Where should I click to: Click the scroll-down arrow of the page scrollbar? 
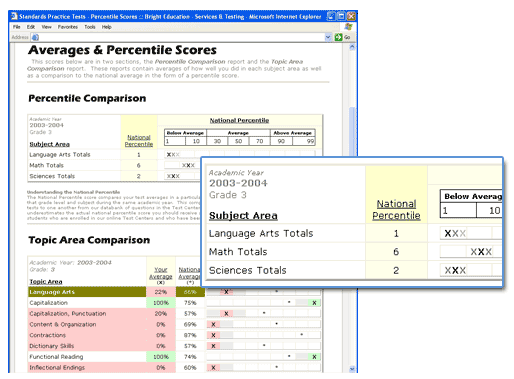click(x=352, y=369)
